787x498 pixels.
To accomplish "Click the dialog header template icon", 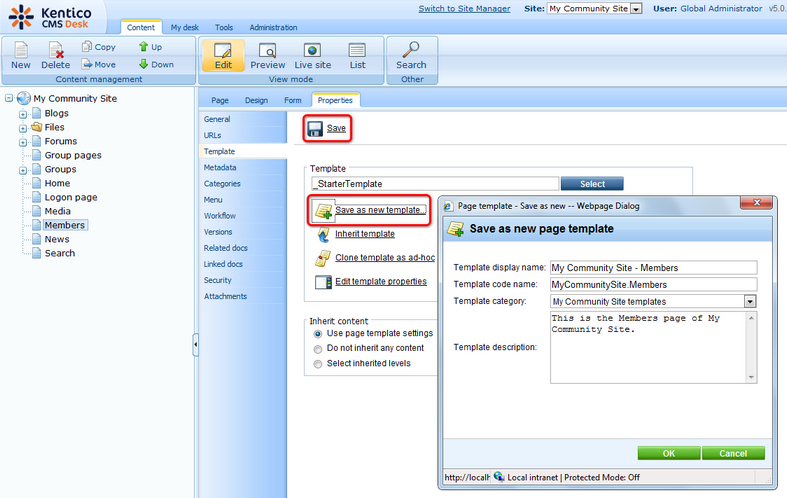I will coord(455,228).
